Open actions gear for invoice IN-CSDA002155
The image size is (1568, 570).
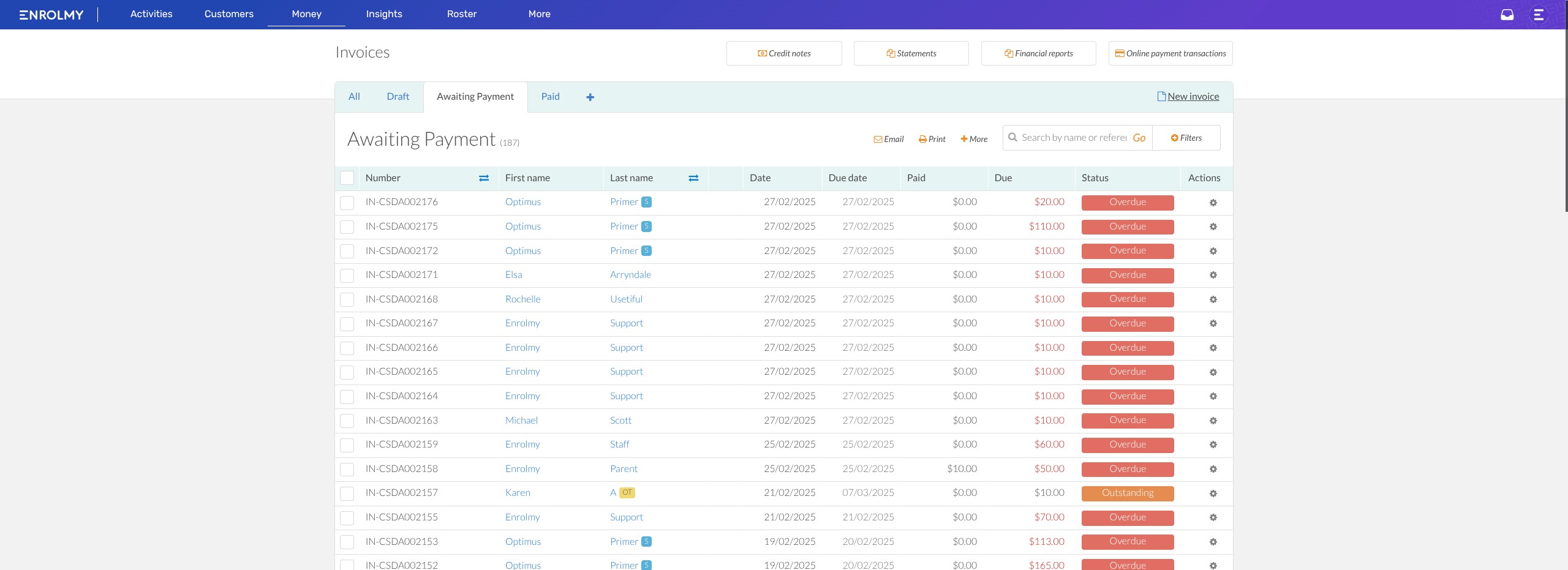pyautogui.click(x=1213, y=517)
